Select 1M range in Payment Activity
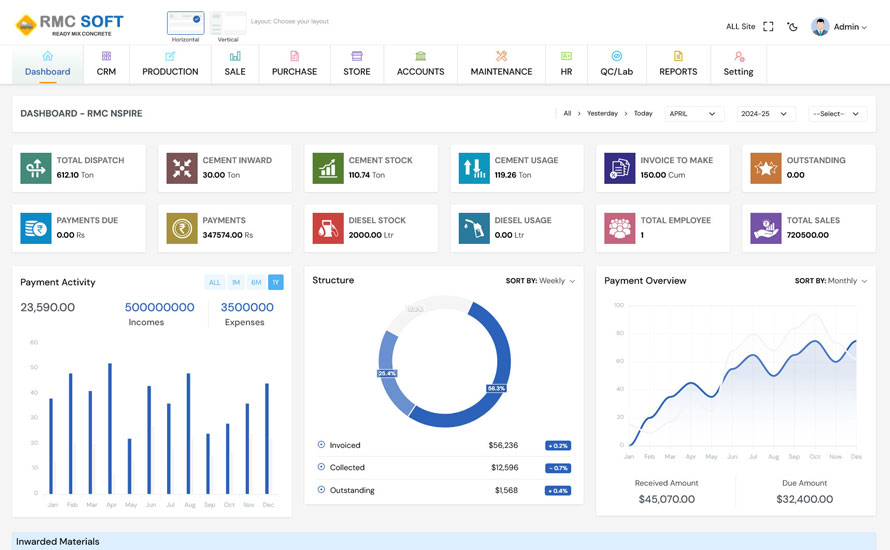The image size is (890, 550). pyautogui.click(x=236, y=282)
